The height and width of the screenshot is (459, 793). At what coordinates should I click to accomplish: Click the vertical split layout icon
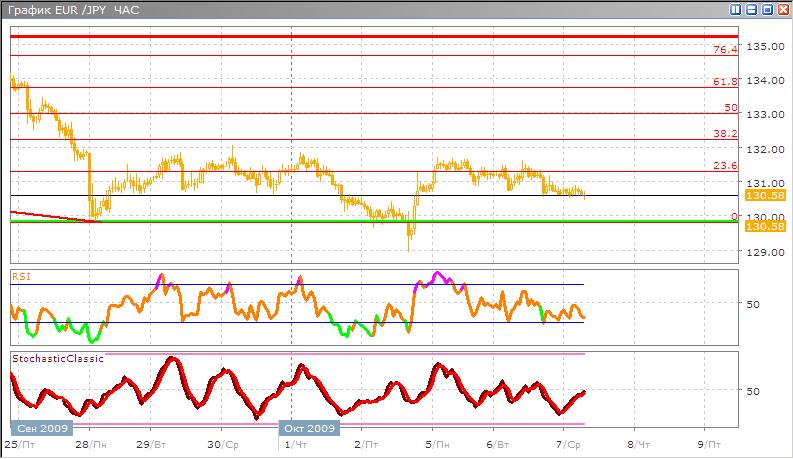(737, 9)
